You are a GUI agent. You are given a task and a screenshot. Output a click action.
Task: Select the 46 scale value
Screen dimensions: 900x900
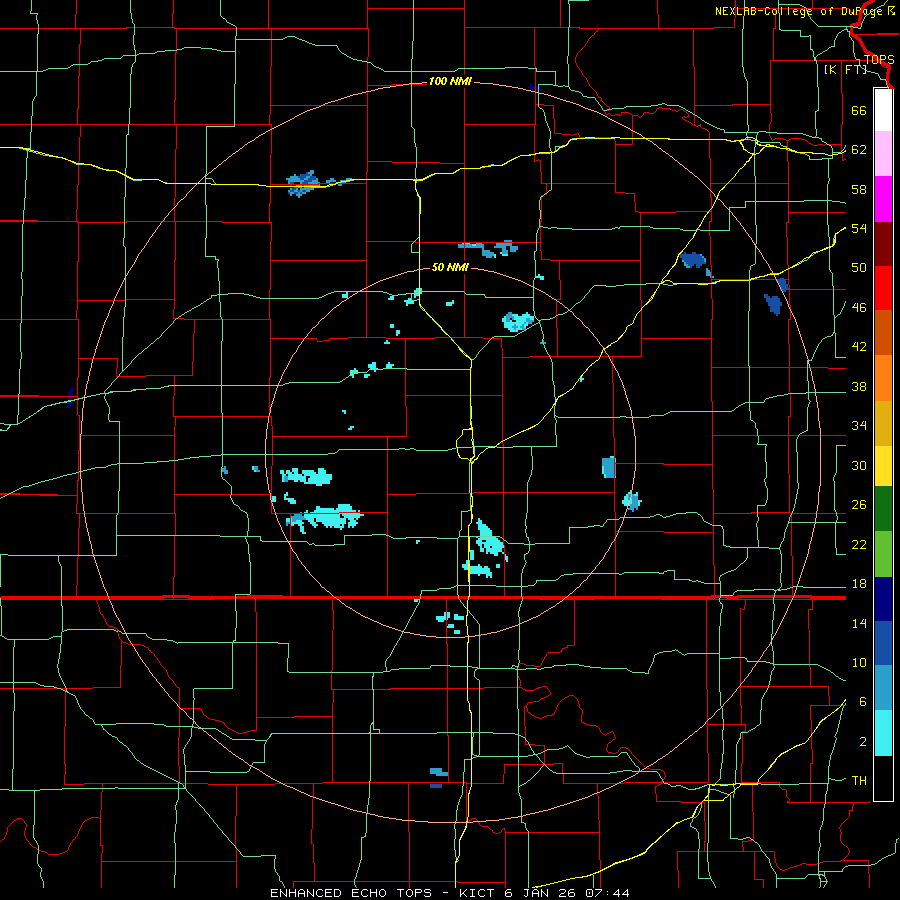tap(859, 308)
